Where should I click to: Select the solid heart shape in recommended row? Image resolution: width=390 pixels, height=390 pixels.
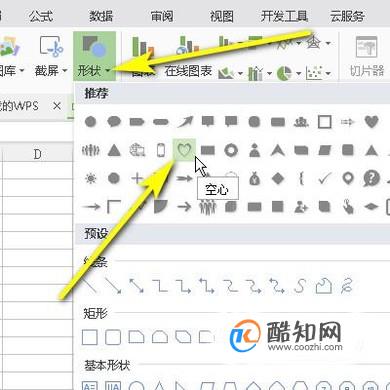click(x=371, y=122)
